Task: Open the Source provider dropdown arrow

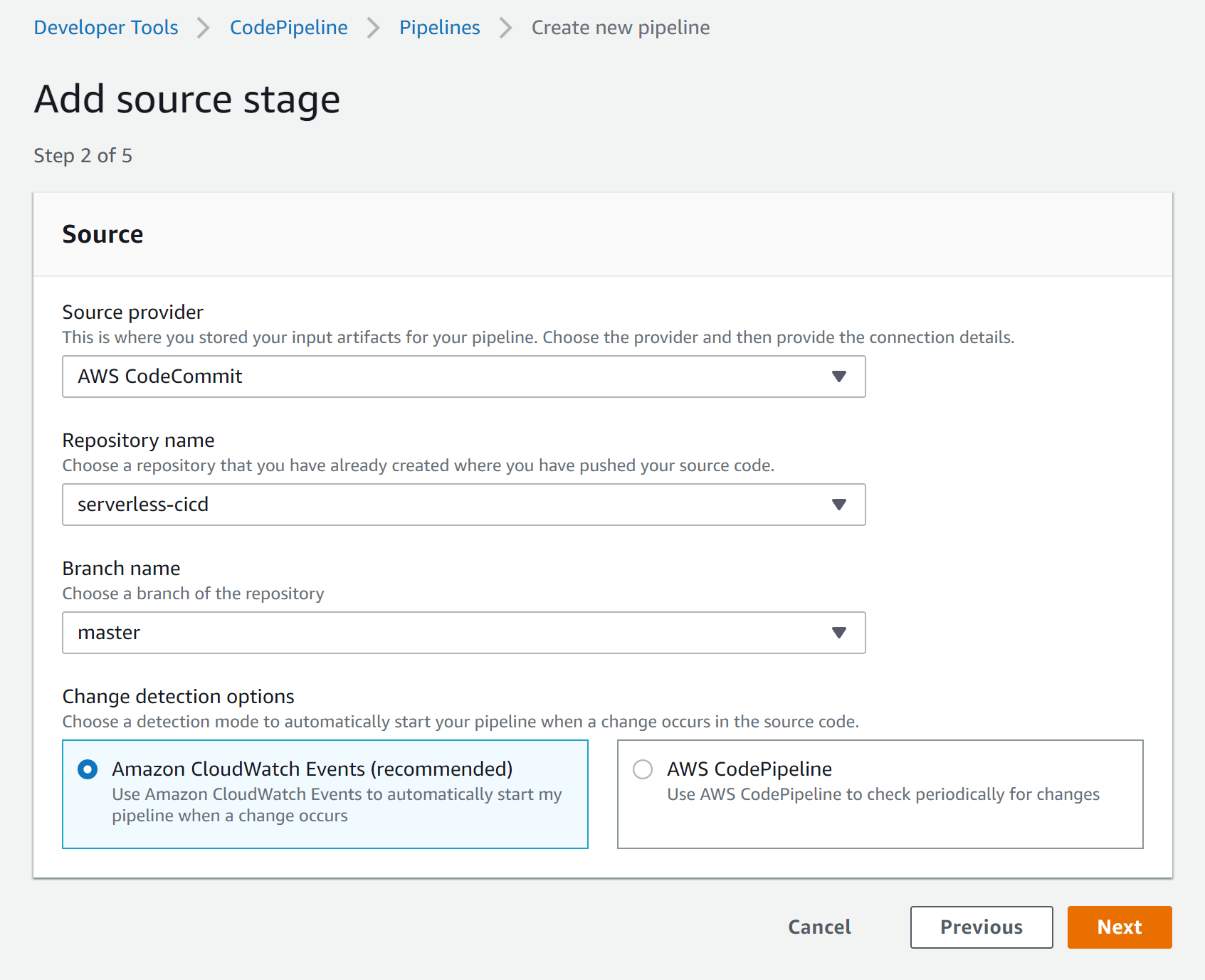Action: coord(839,376)
